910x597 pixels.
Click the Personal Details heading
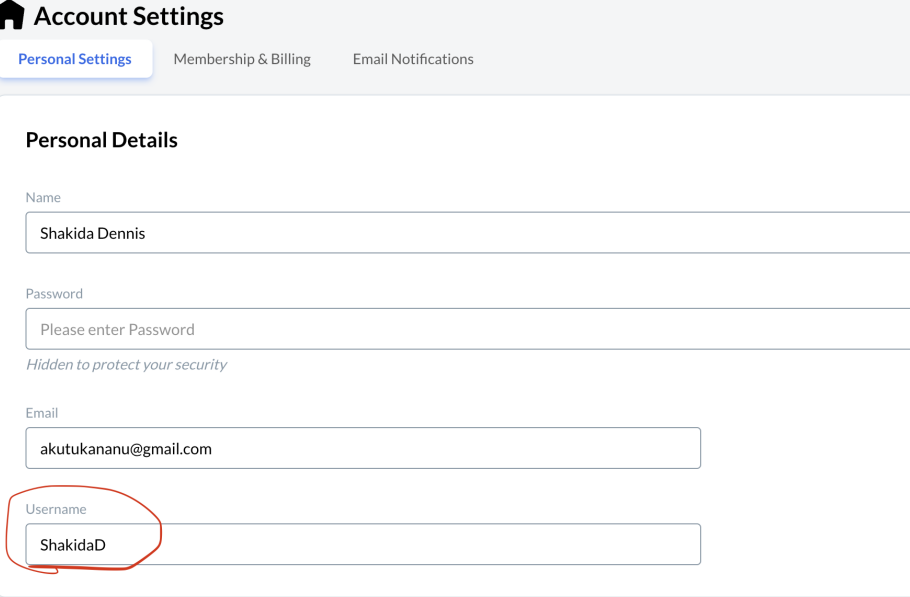[x=102, y=140]
